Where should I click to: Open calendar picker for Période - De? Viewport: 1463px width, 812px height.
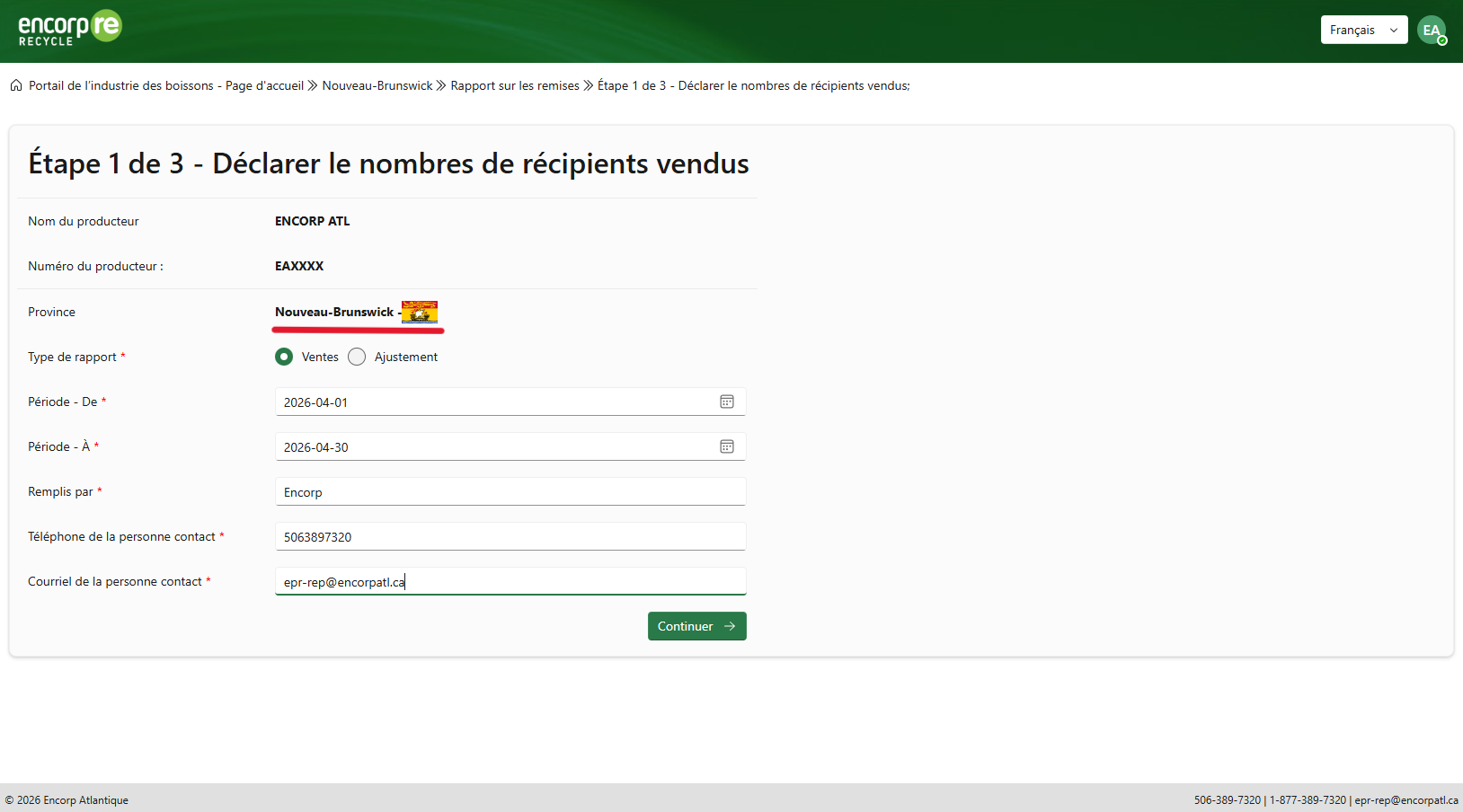point(727,402)
